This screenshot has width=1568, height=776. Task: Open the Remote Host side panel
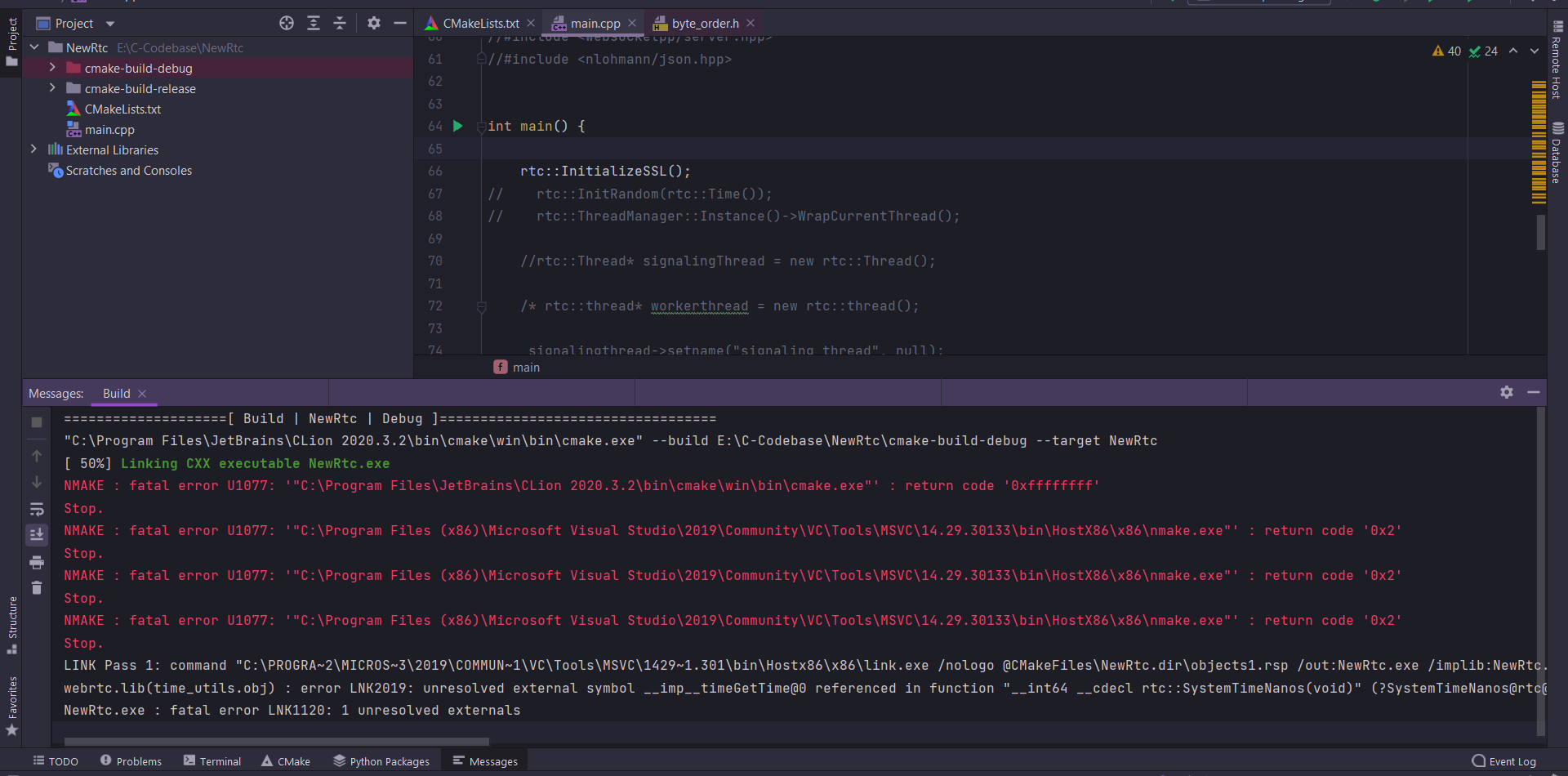click(x=1557, y=59)
